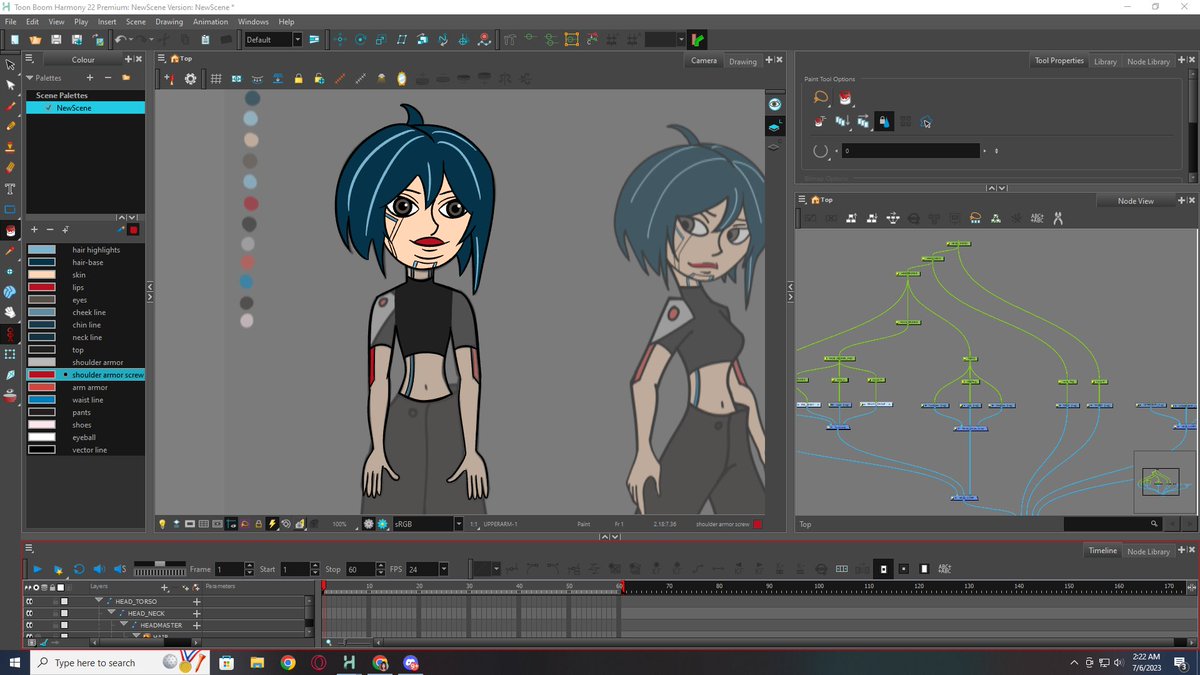This screenshot has height=675, width=1200.
Task: Switch to the Library tab
Action: click(1105, 61)
